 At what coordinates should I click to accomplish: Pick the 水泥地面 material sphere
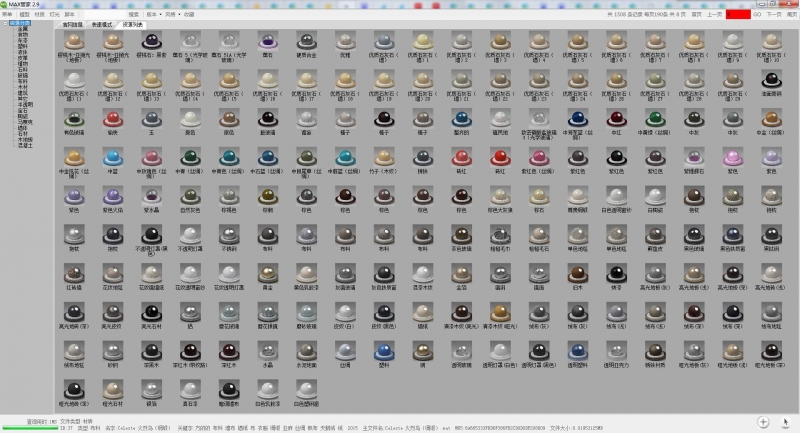point(307,351)
